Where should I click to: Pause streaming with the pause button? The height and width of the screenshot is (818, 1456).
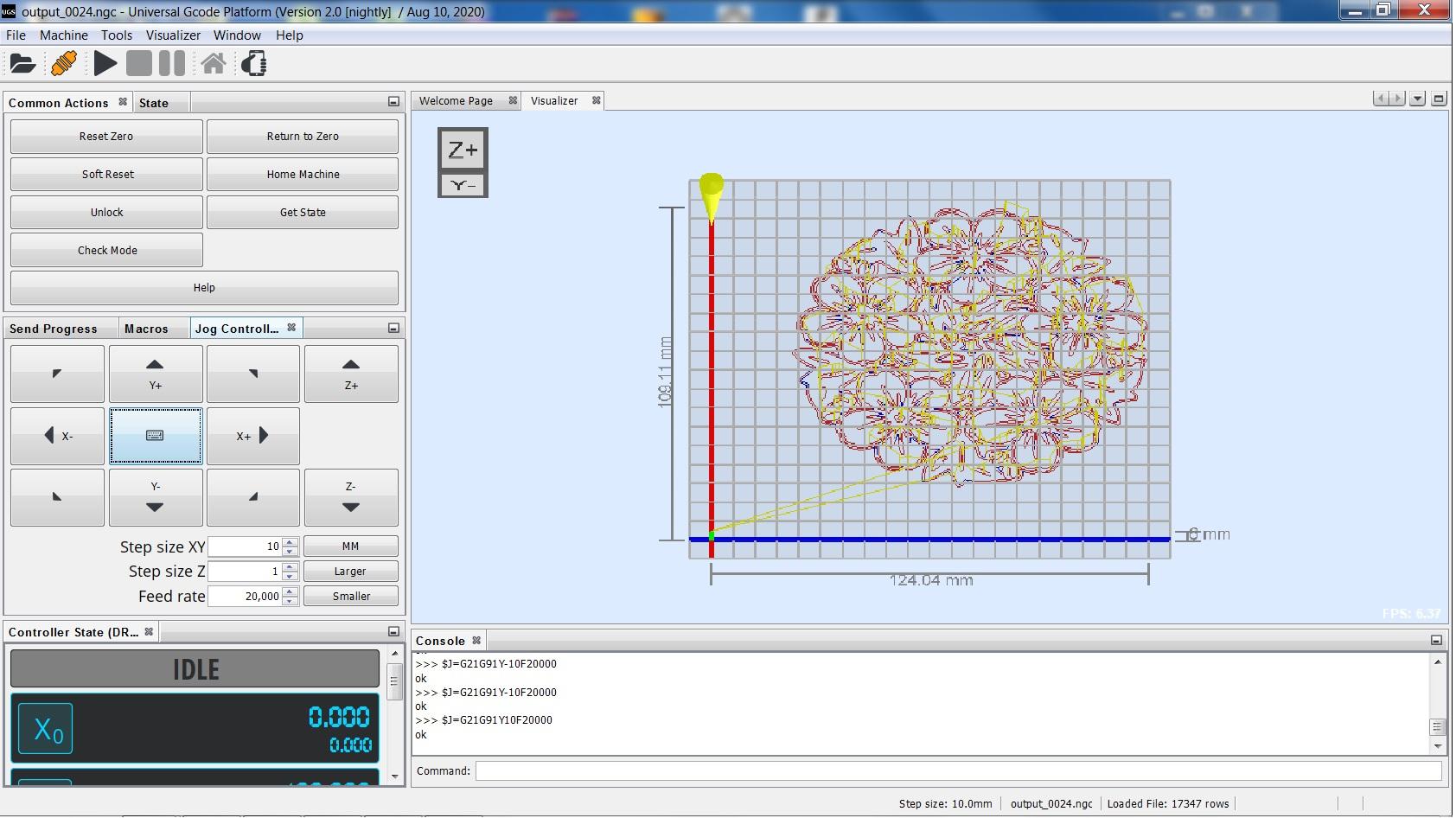click(172, 63)
